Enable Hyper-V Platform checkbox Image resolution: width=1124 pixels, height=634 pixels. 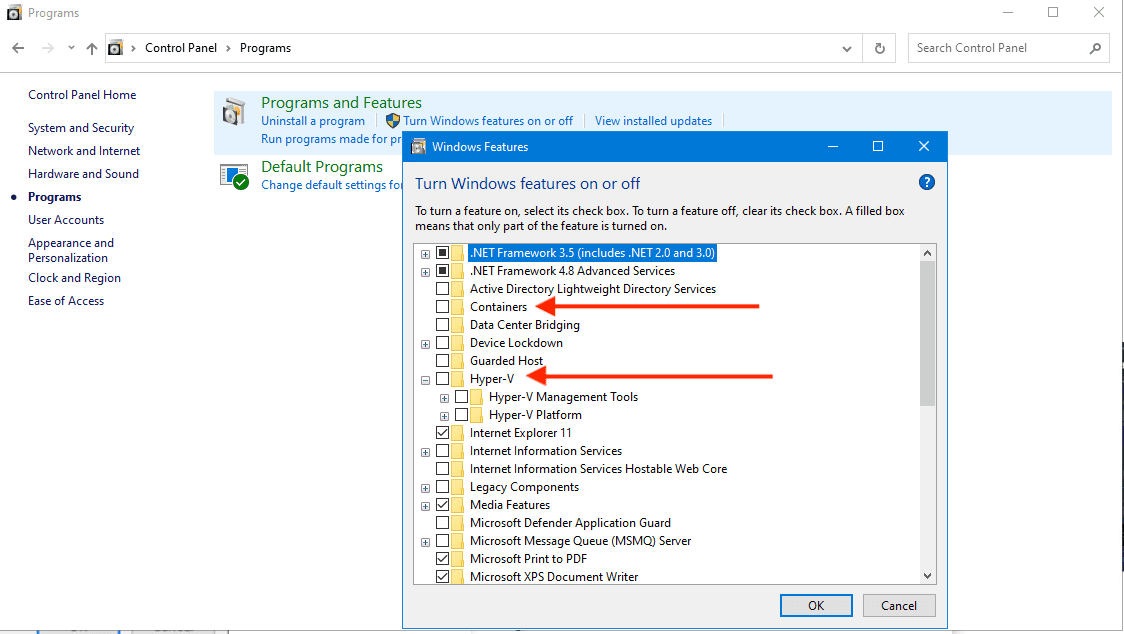click(462, 415)
